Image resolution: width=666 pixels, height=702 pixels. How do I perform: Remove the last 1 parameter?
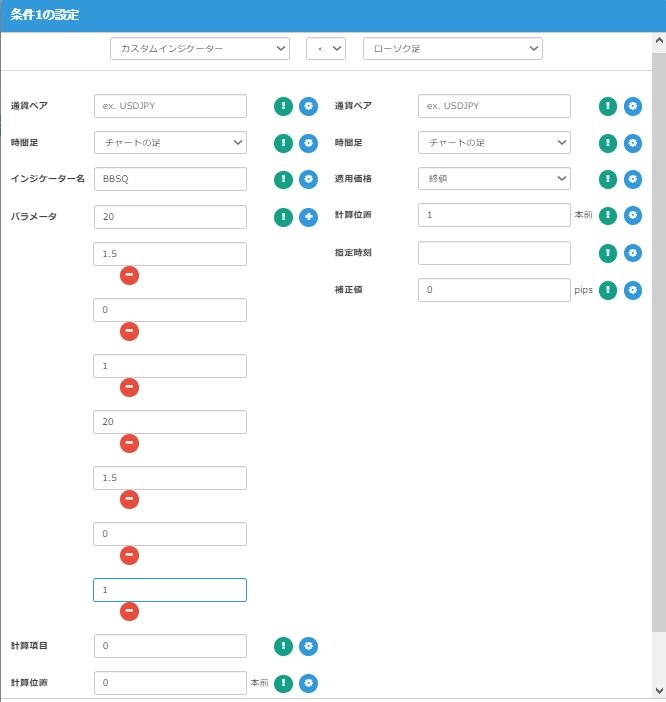129,611
